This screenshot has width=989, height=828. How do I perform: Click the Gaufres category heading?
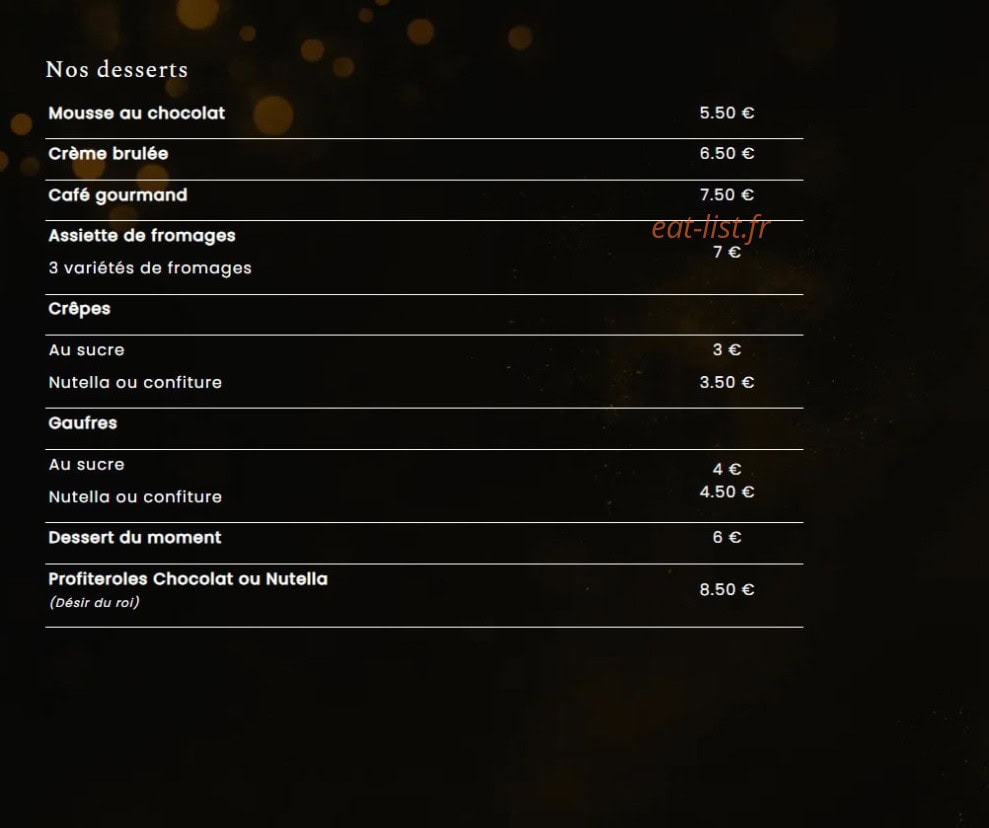[83, 423]
